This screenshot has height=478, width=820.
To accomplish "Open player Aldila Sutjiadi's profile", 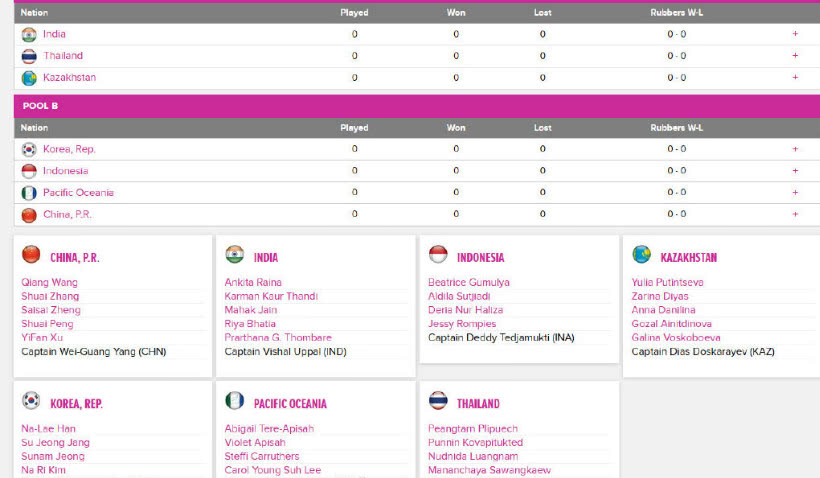I will [x=459, y=296].
